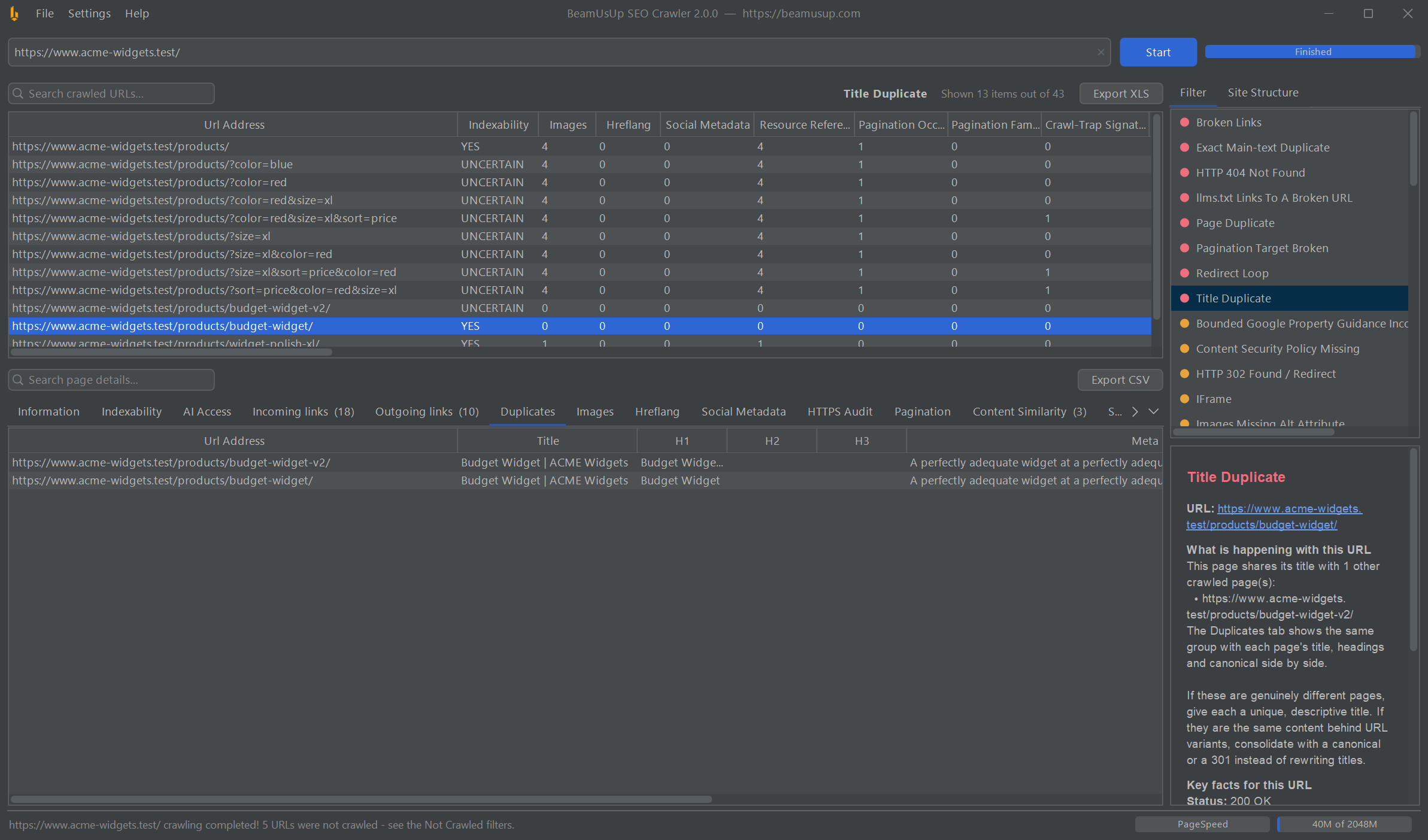This screenshot has height=840, width=1428.
Task: Open the budget-widget URL link
Action: coord(1274,517)
